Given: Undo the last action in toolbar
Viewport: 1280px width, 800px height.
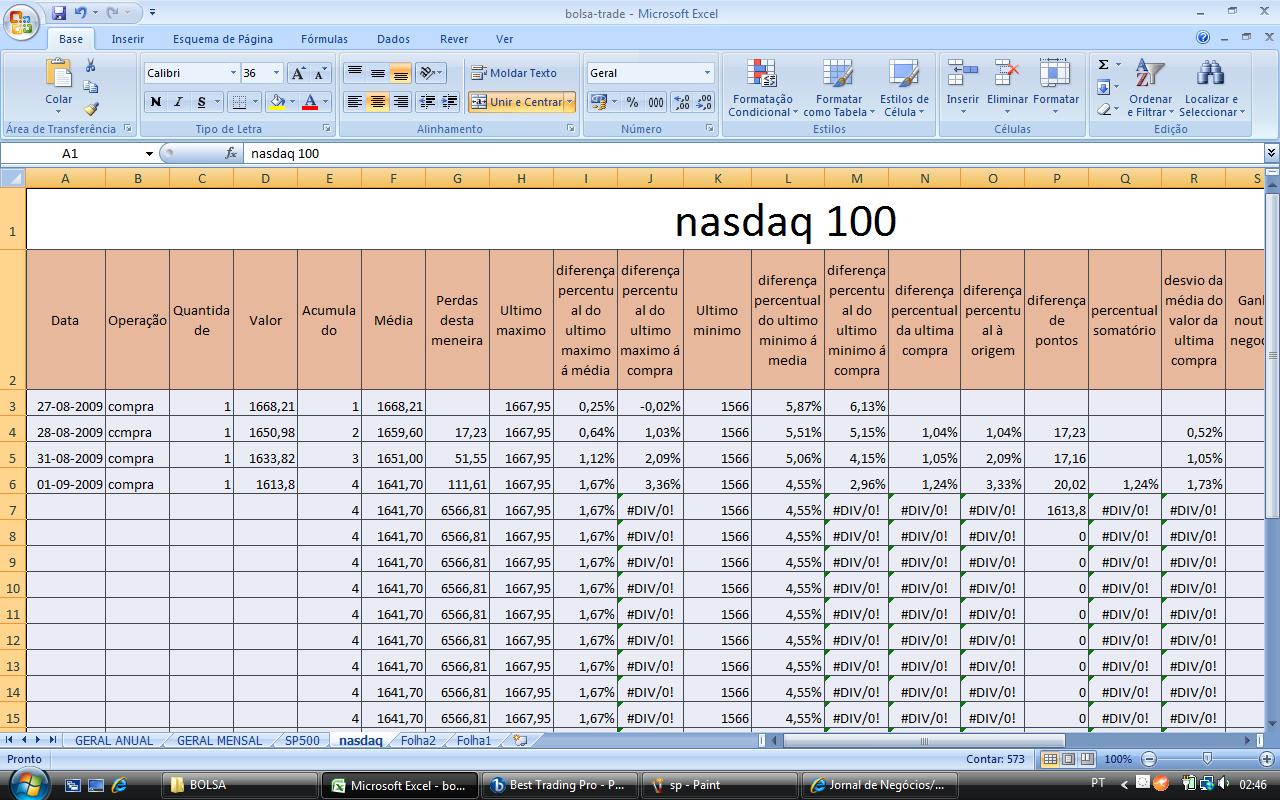Looking at the screenshot, I should [80, 13].
